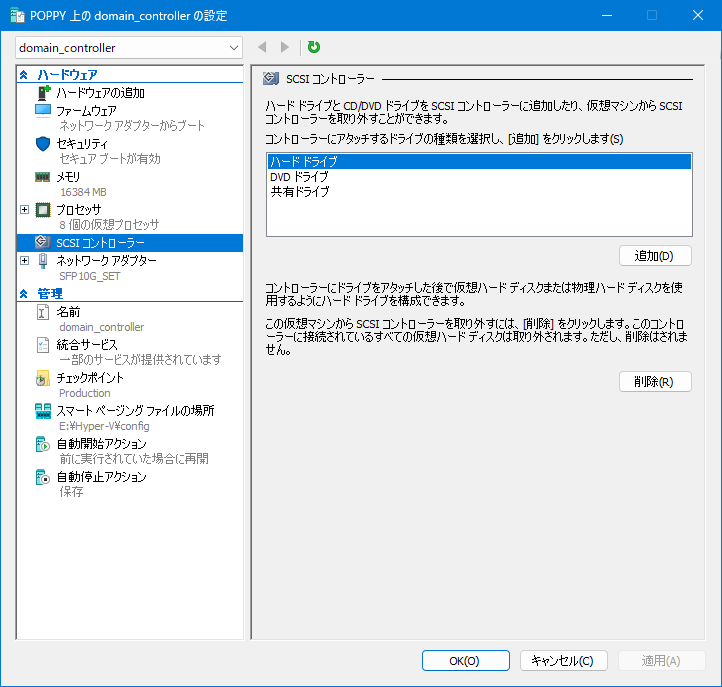Select ハード ドライブ in drive type list
The width and height of the screenshot is (722, 687).
[x=479, y=162]
